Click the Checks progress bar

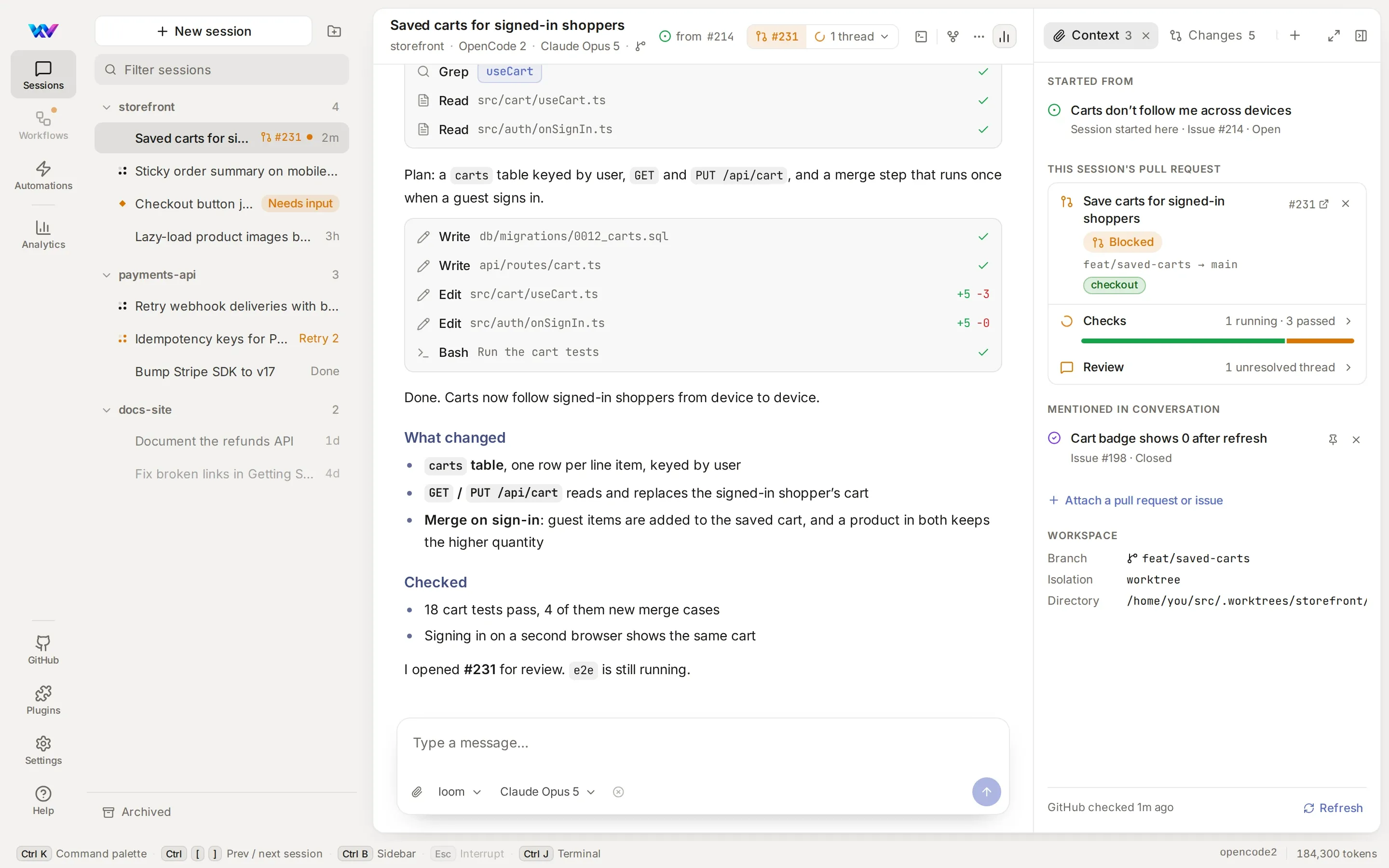tap(1217, 341)
